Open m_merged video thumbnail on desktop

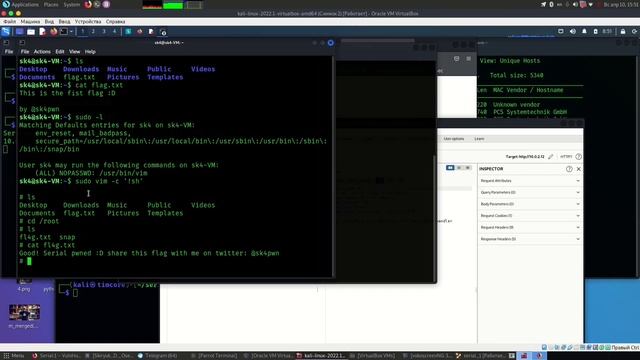(x=24, y=313)
